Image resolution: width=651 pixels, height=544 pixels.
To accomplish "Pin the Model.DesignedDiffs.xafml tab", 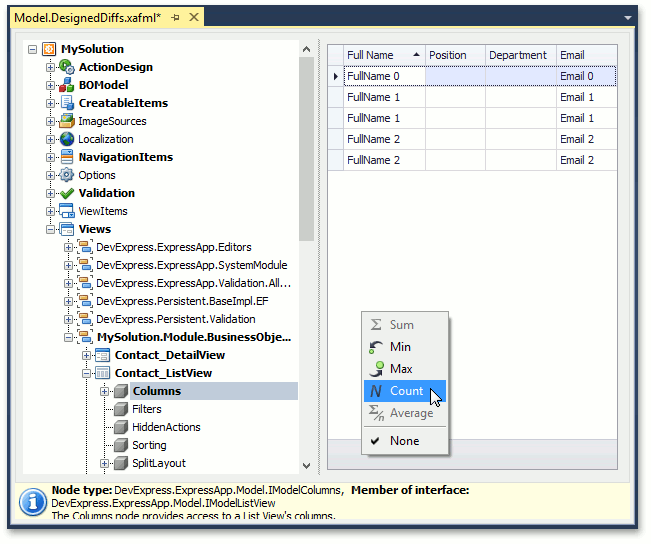I will [x=175, y=17].
